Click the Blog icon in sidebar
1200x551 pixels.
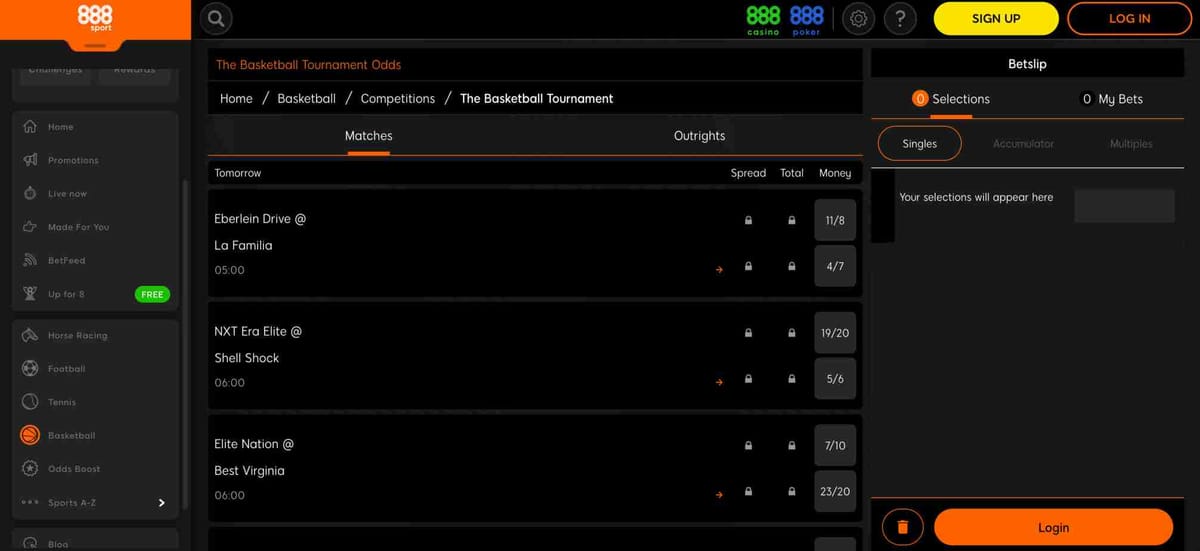tap(30, 544)
